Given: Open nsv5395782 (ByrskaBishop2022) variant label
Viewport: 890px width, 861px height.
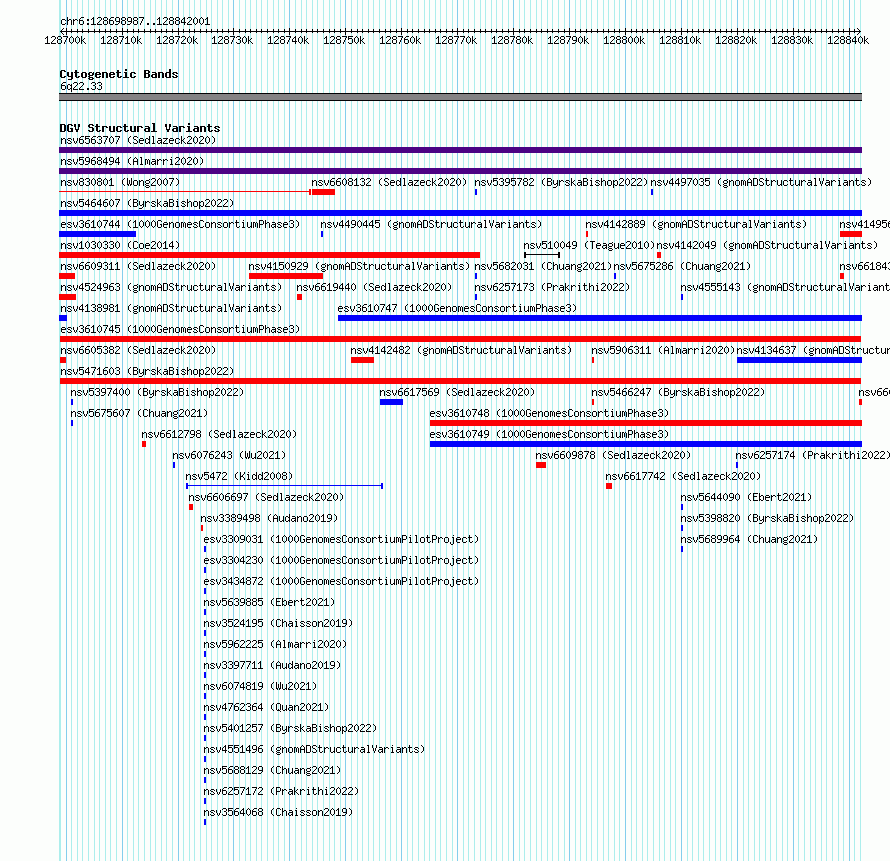Looking at the screenshot, I should click(561, 182).
